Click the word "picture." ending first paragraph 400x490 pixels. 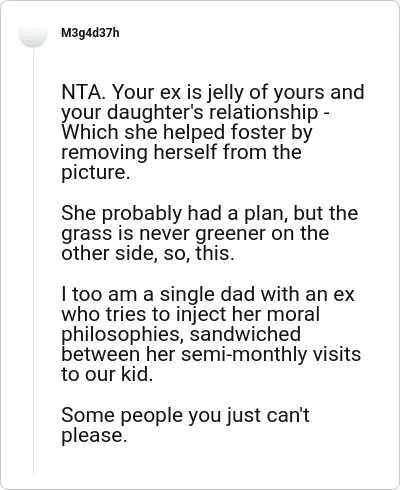tap(96, 173)
